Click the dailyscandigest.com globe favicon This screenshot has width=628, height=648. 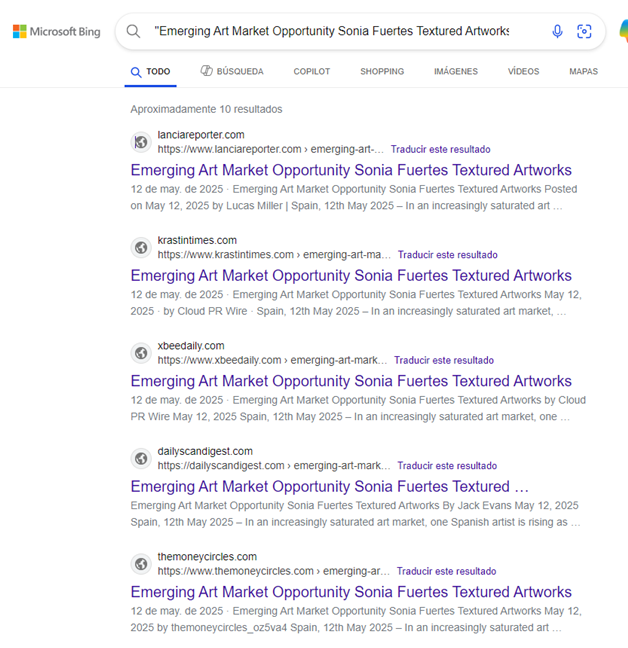click(141, 458)
